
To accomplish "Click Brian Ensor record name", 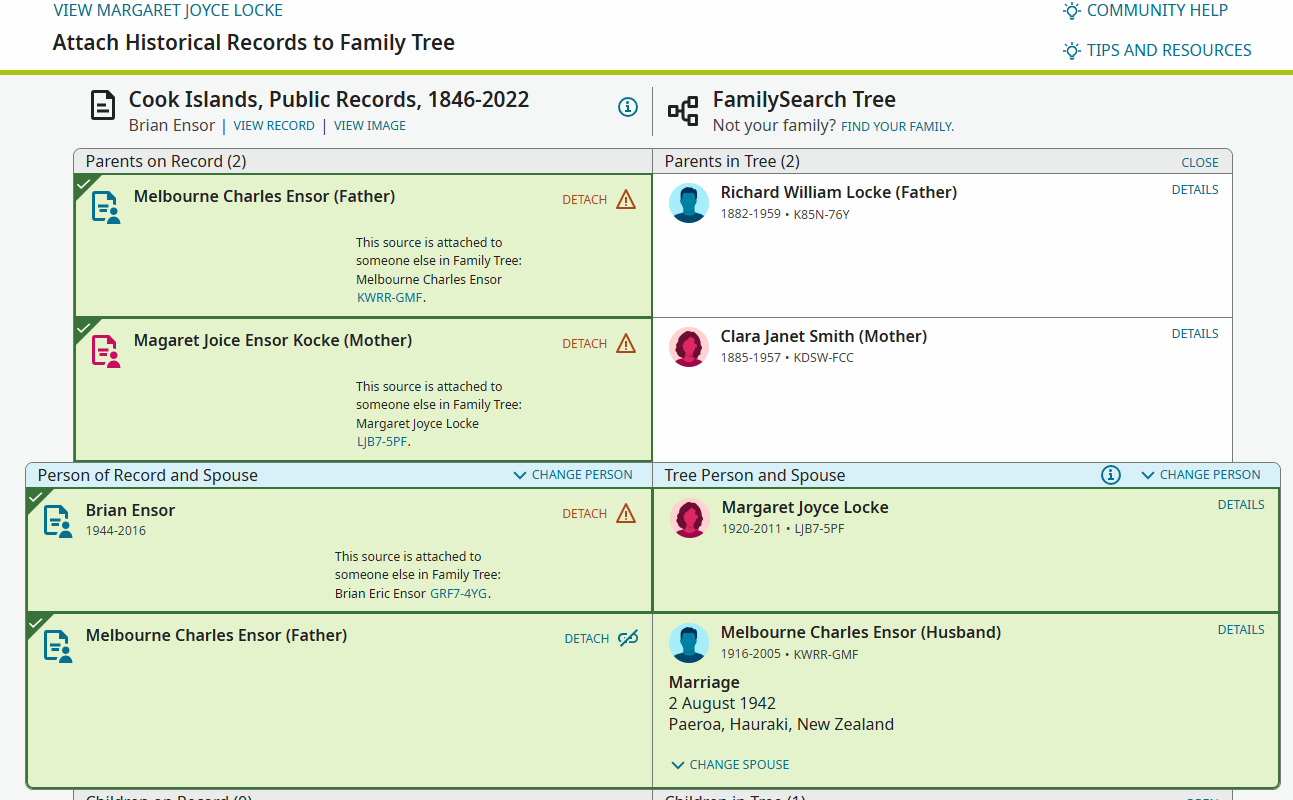I will (130, 511).
